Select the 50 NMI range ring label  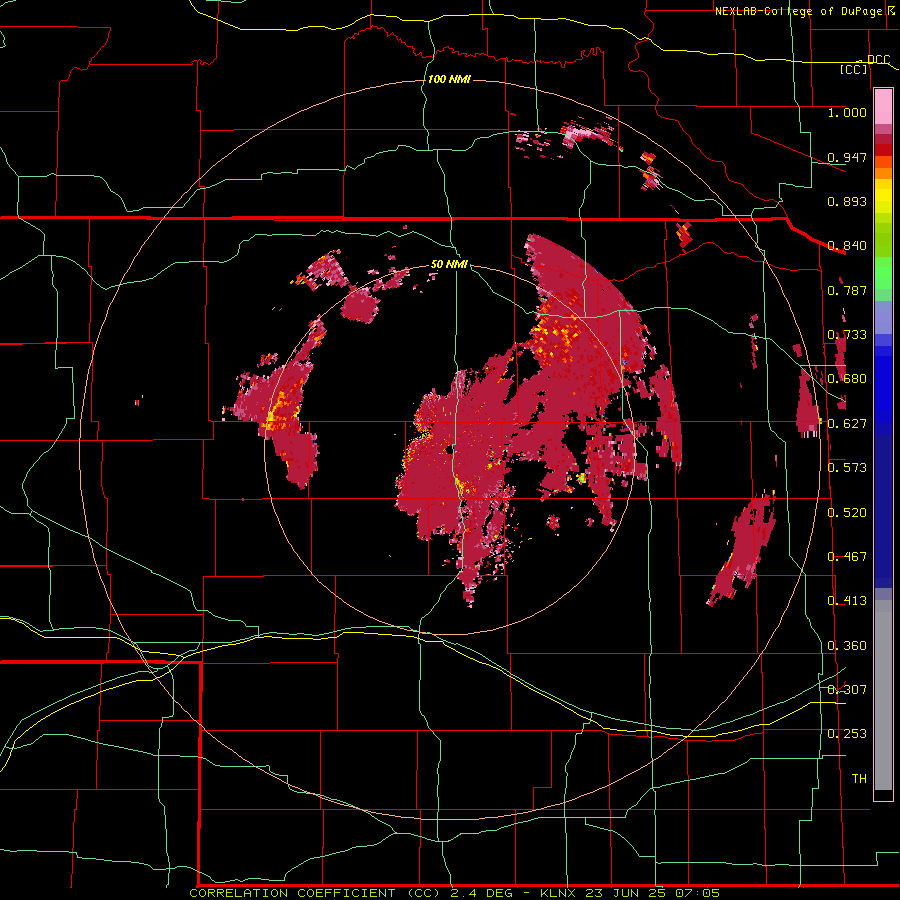[449, 264]
